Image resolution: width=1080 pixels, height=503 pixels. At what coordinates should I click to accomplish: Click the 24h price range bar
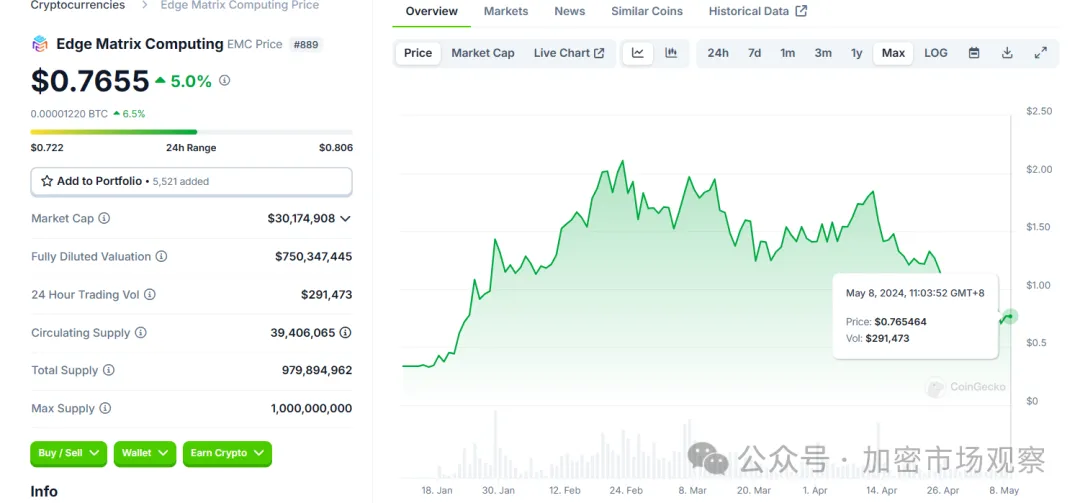point(191,132)
